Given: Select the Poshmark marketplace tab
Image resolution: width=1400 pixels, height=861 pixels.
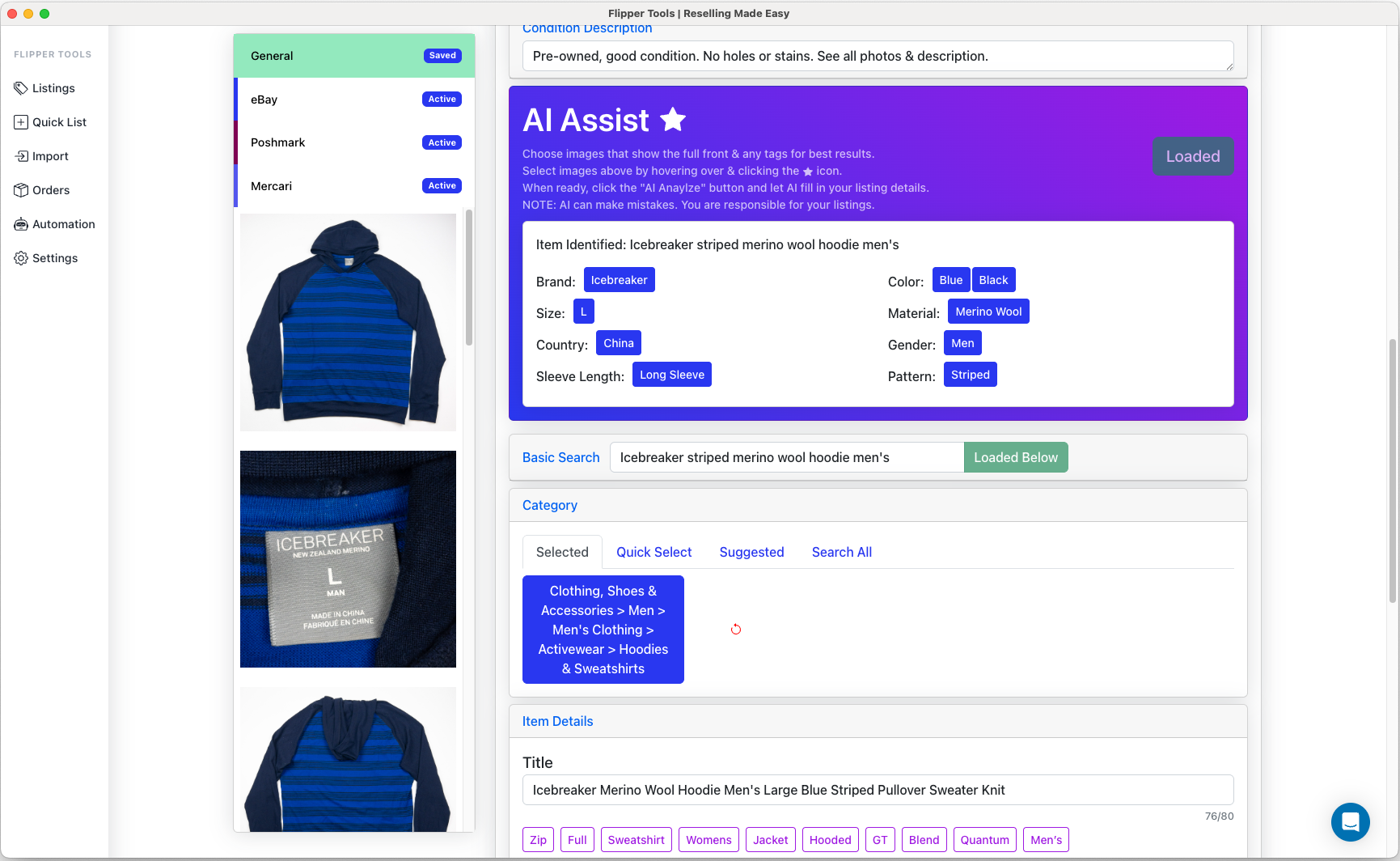Looking at the screenshot, I should click(x=354, y=142).
